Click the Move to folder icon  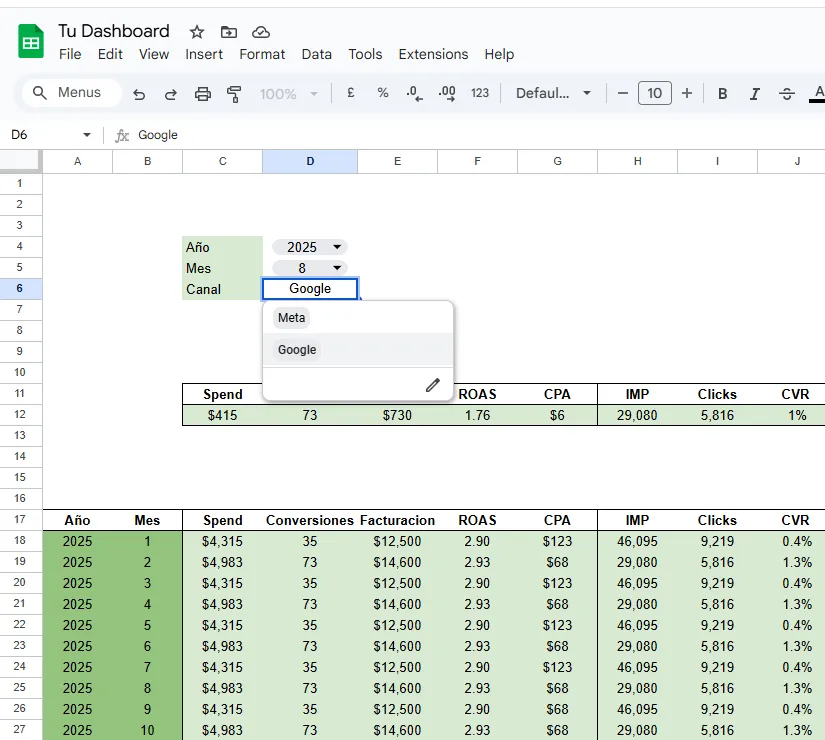pos(229,32)
